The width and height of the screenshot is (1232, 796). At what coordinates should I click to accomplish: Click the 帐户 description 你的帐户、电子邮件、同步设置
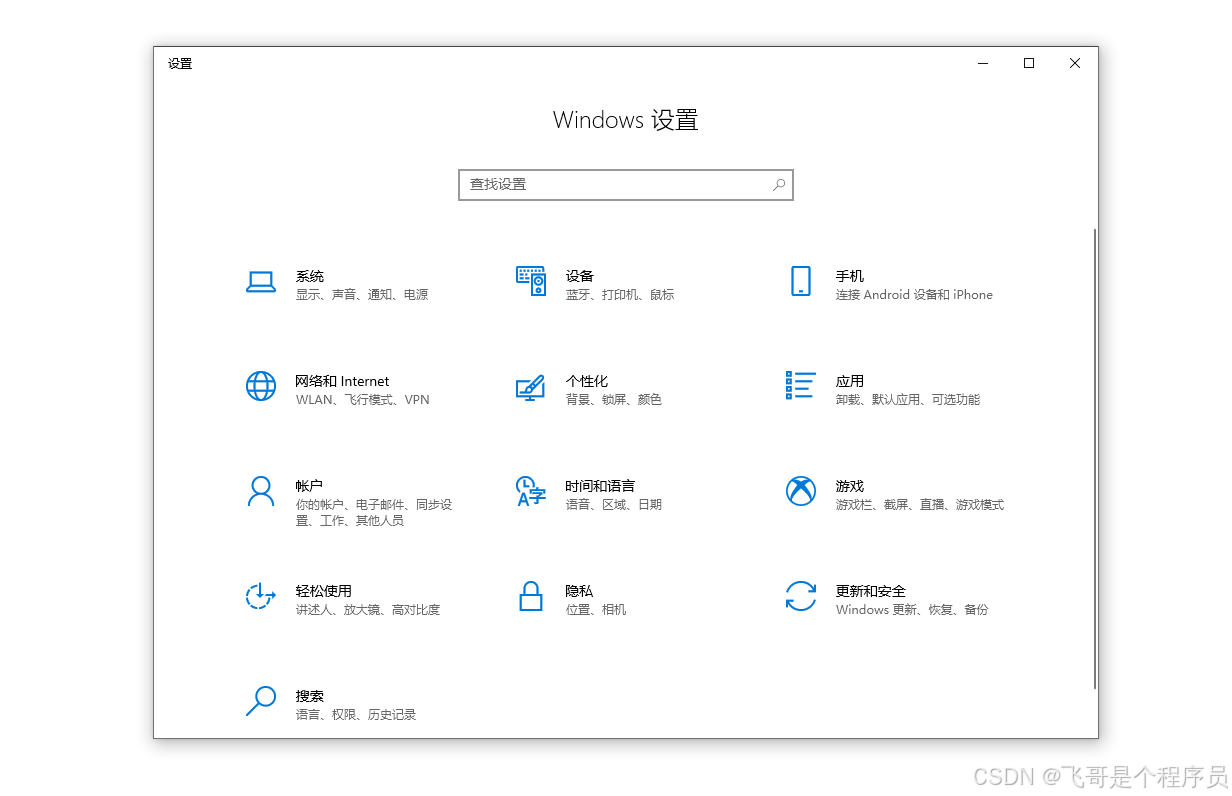[374, 513]
